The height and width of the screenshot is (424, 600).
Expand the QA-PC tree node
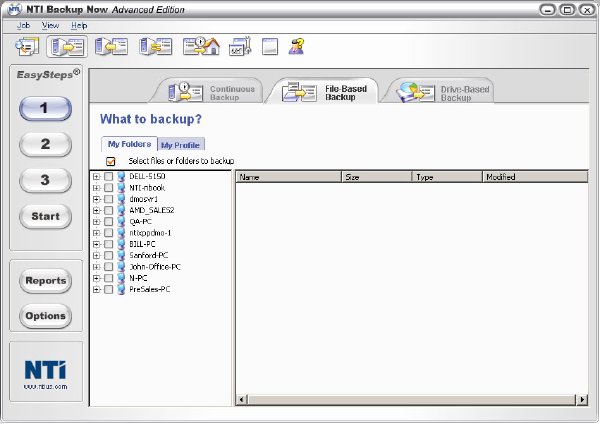coord(96,222)
